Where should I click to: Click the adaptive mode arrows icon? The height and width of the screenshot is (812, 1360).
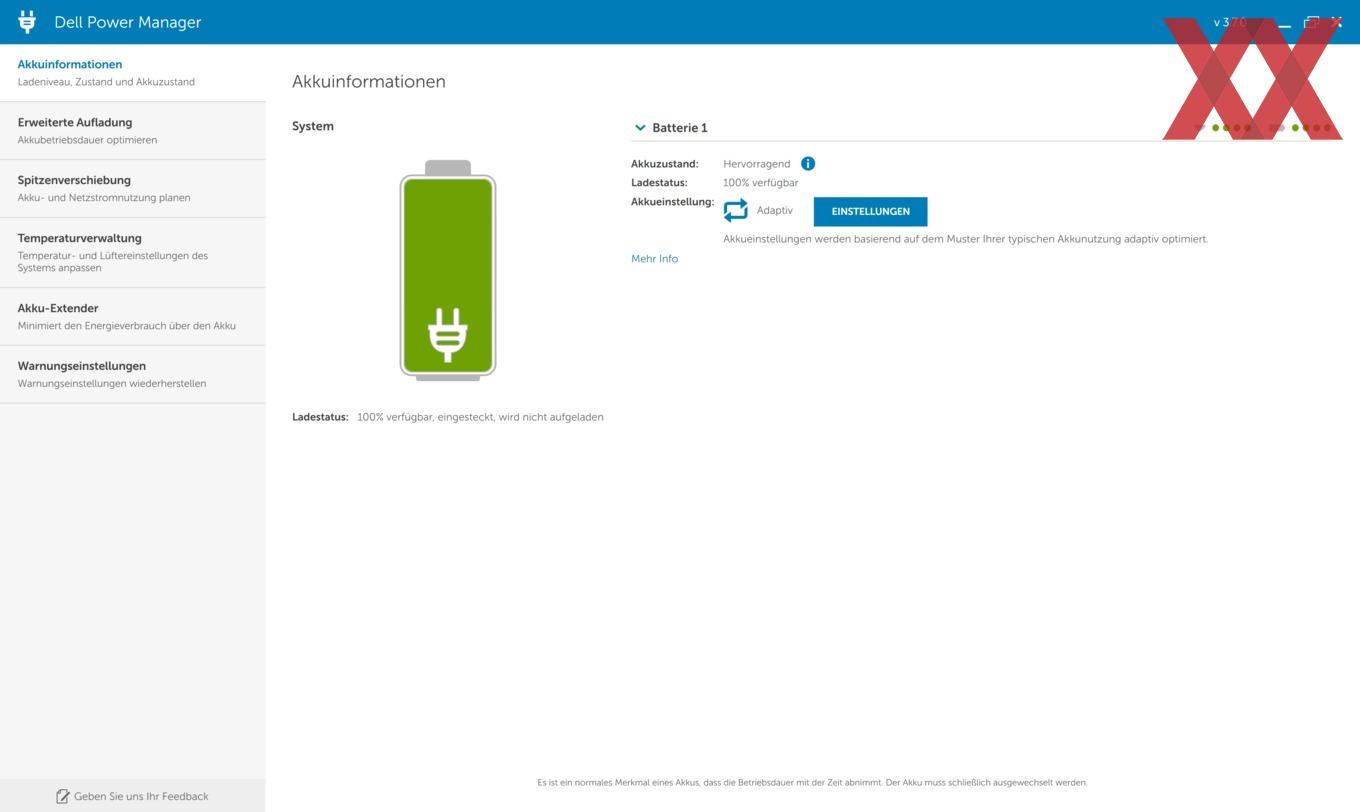coord(736,210)
